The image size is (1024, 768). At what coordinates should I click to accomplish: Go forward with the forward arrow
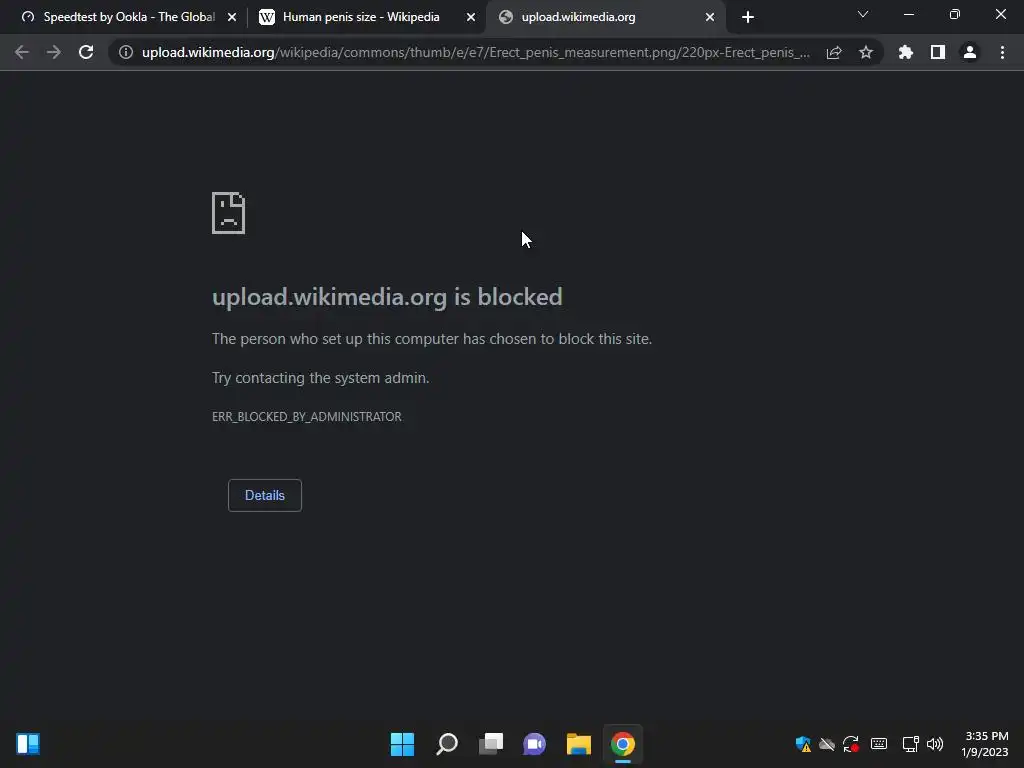point(54,52)
